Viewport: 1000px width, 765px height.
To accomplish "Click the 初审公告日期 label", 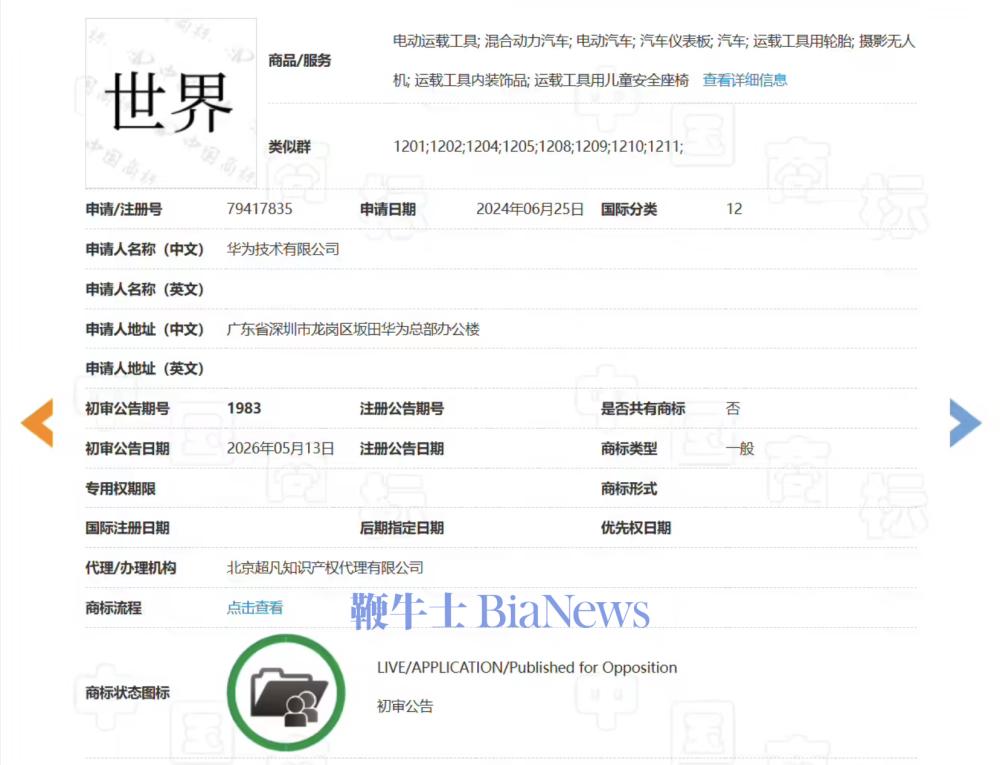I will (x=128, y=449).
